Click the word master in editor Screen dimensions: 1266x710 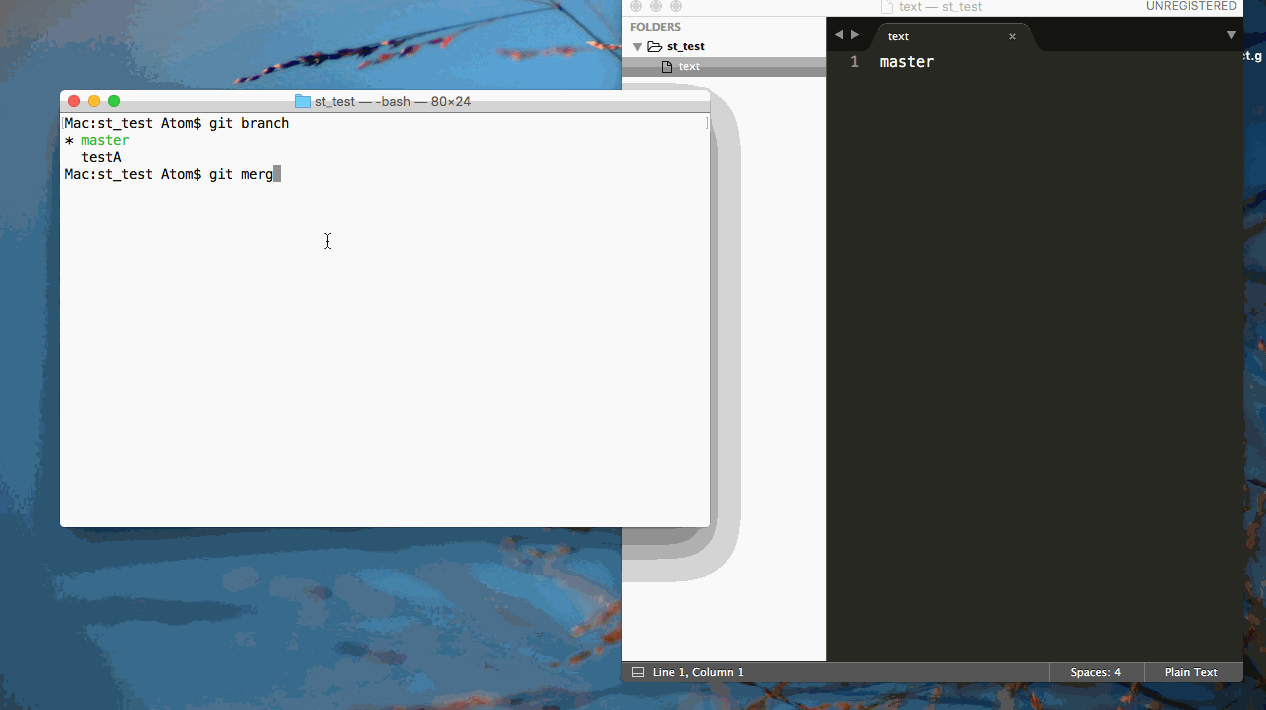(907, 62)
